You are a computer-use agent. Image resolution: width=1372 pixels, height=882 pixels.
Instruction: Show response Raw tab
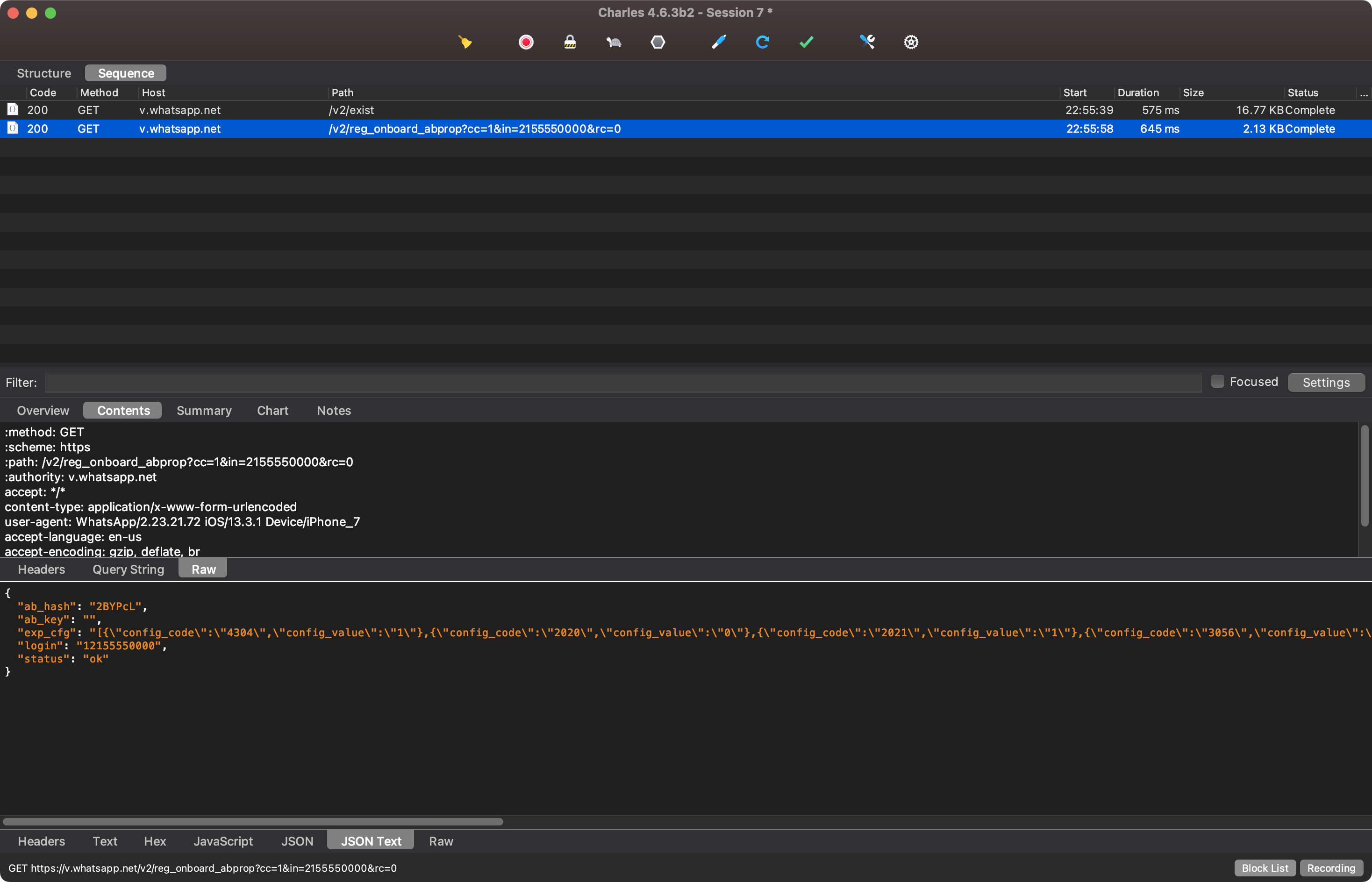[441, 841]
